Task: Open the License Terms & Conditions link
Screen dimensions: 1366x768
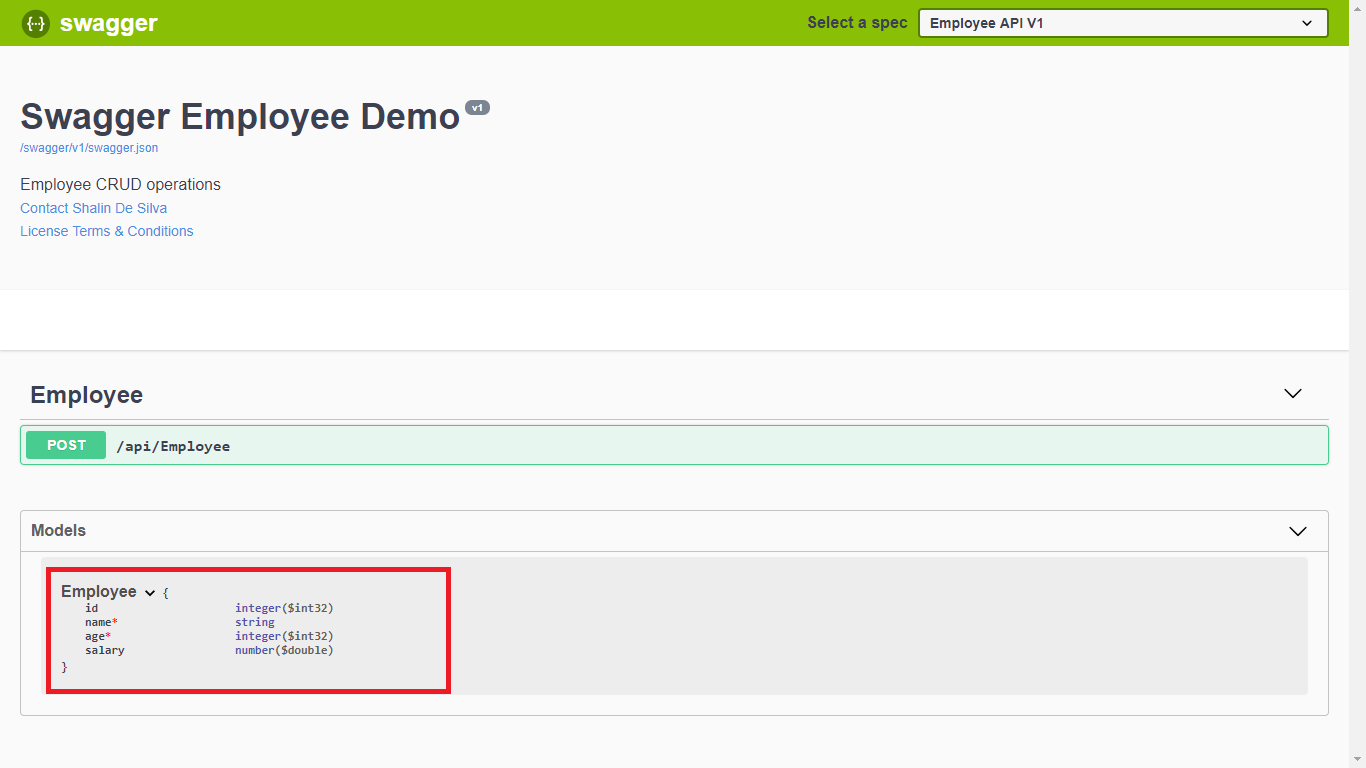Action: click(106, 231)
